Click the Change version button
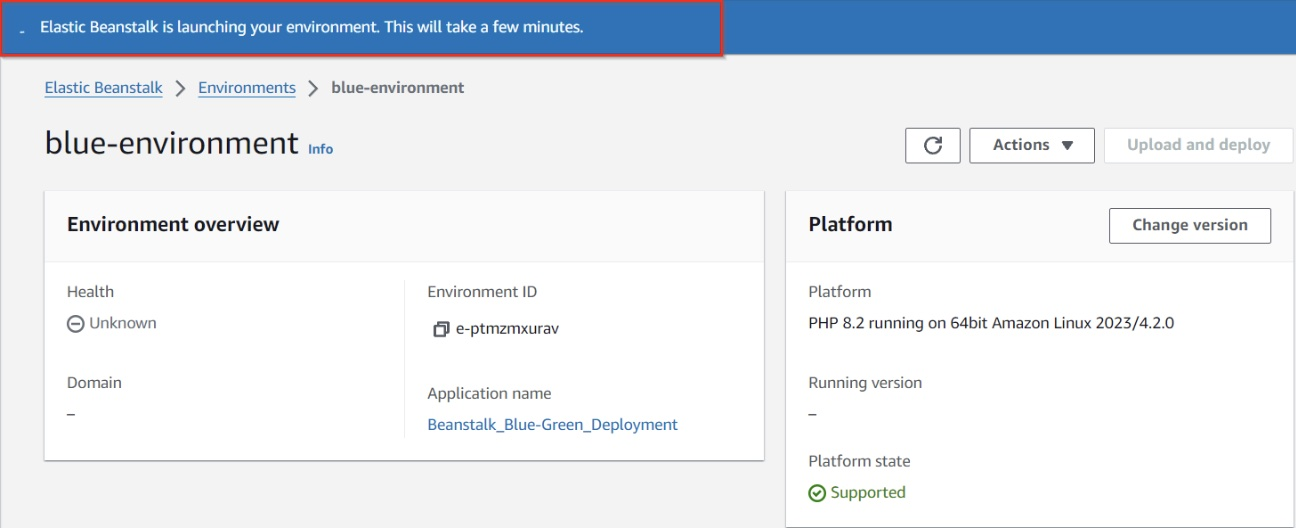The width and height of the screenshot is (1296, 528). 1189,225
